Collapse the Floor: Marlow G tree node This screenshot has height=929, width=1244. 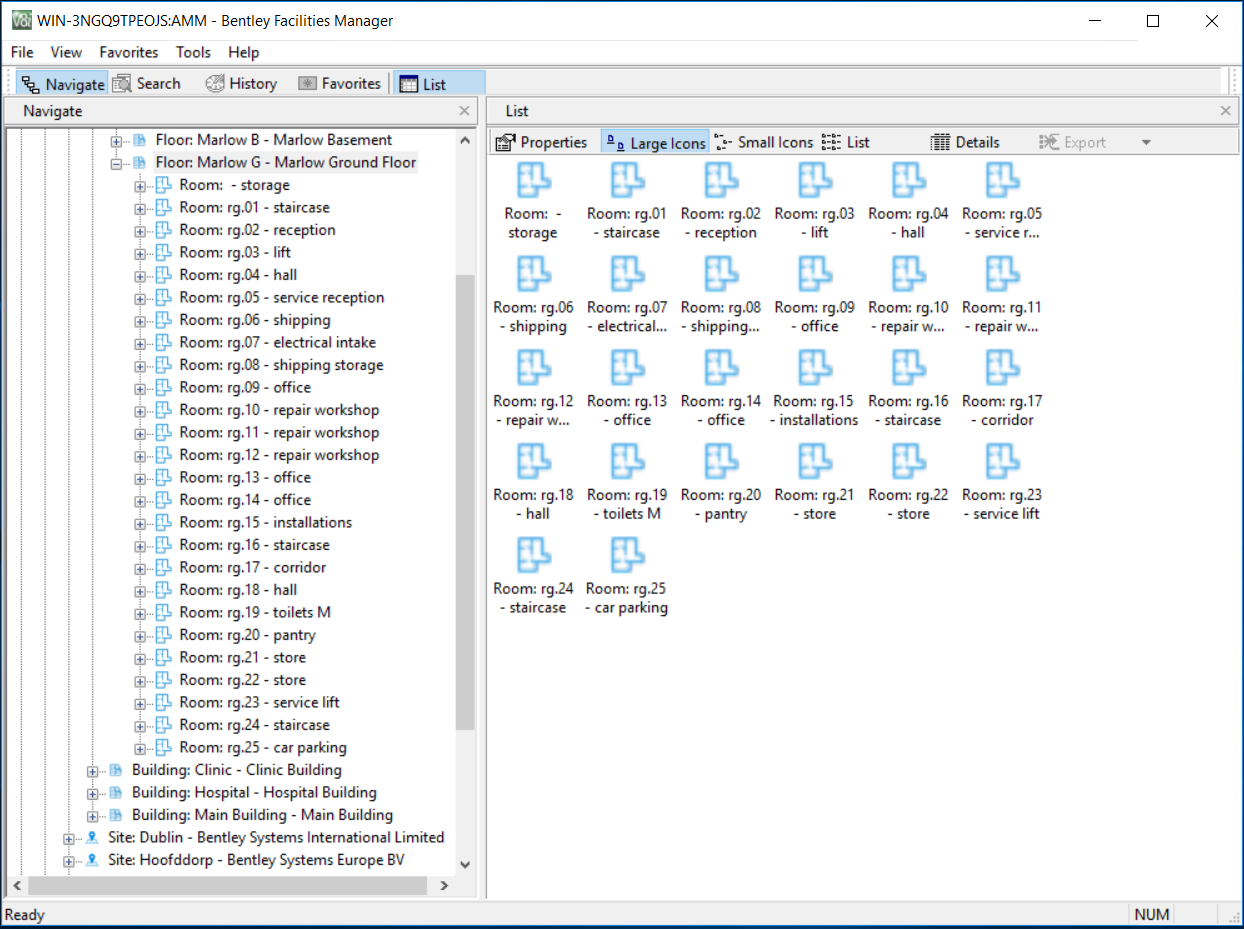pos(116,163)
